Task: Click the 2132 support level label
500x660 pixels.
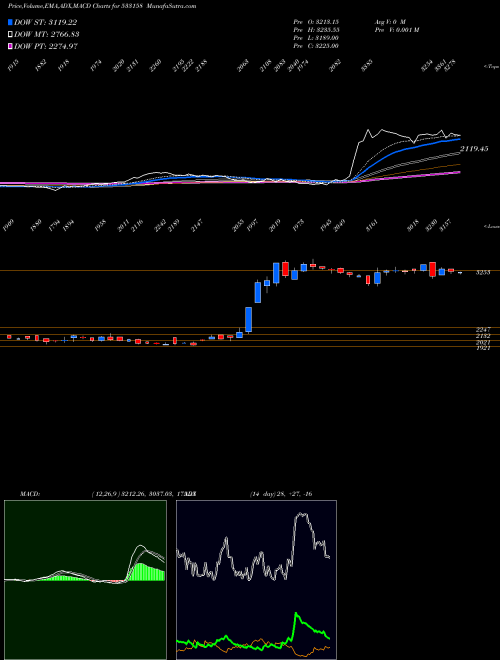Action: 483,336
